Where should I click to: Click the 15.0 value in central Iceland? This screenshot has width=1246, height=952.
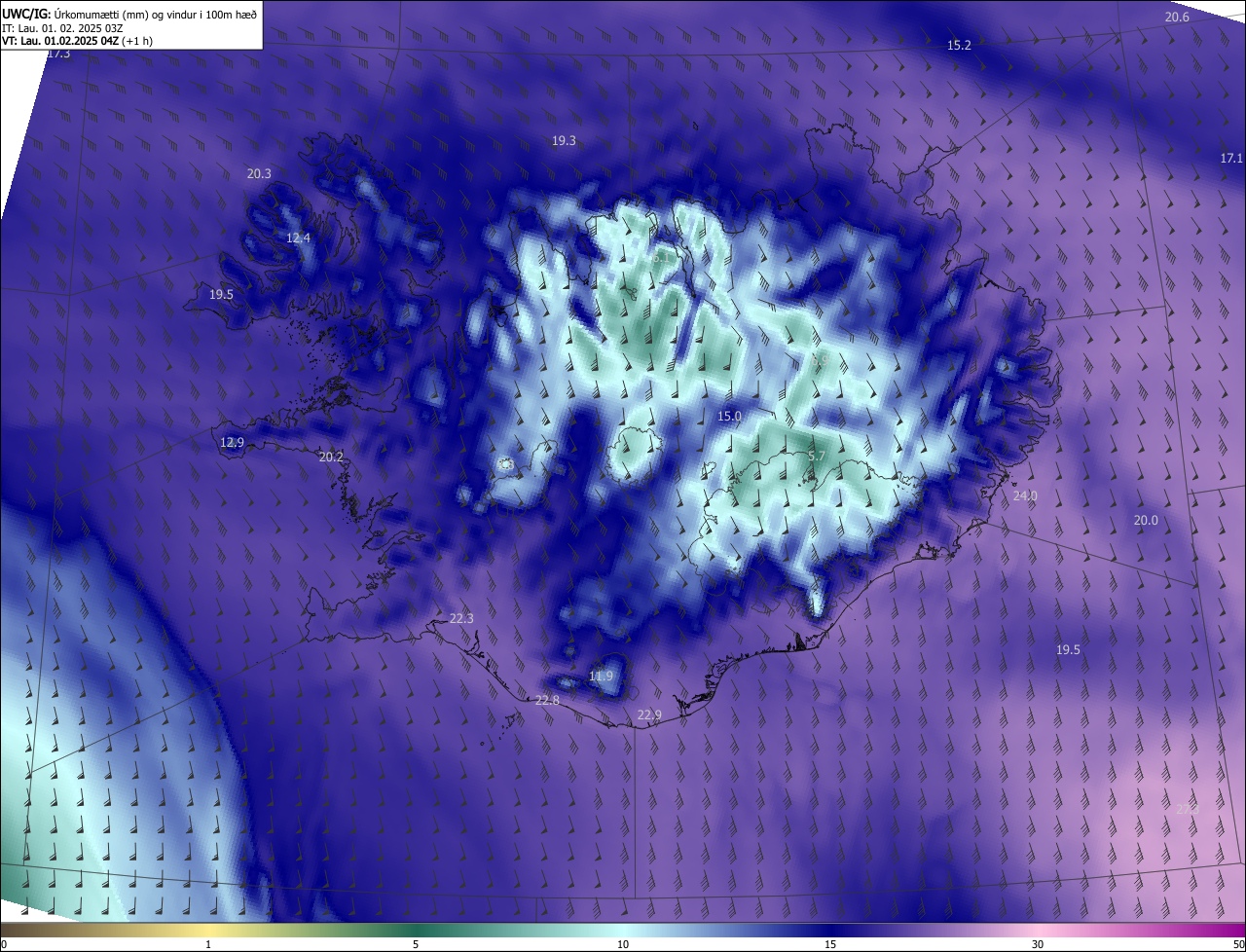[x=729, y=417]
